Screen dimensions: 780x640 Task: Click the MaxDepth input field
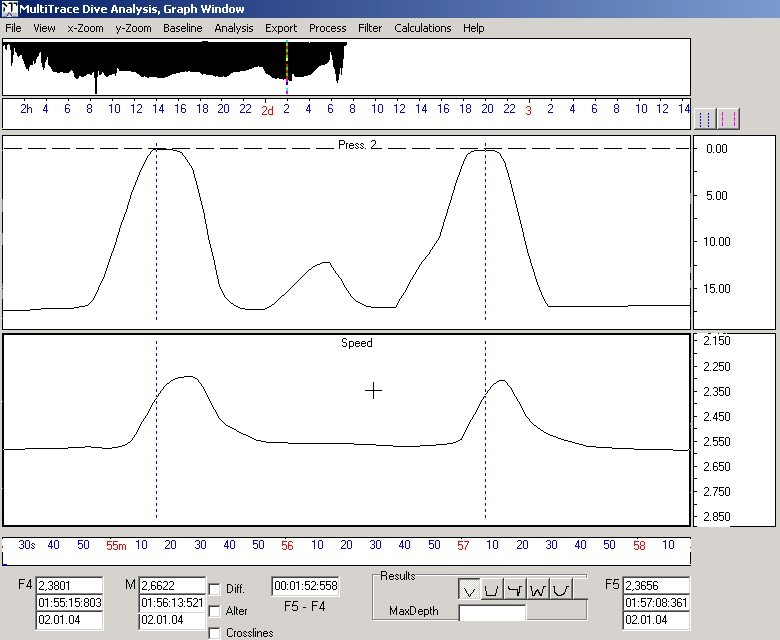[x=491, y=612]
